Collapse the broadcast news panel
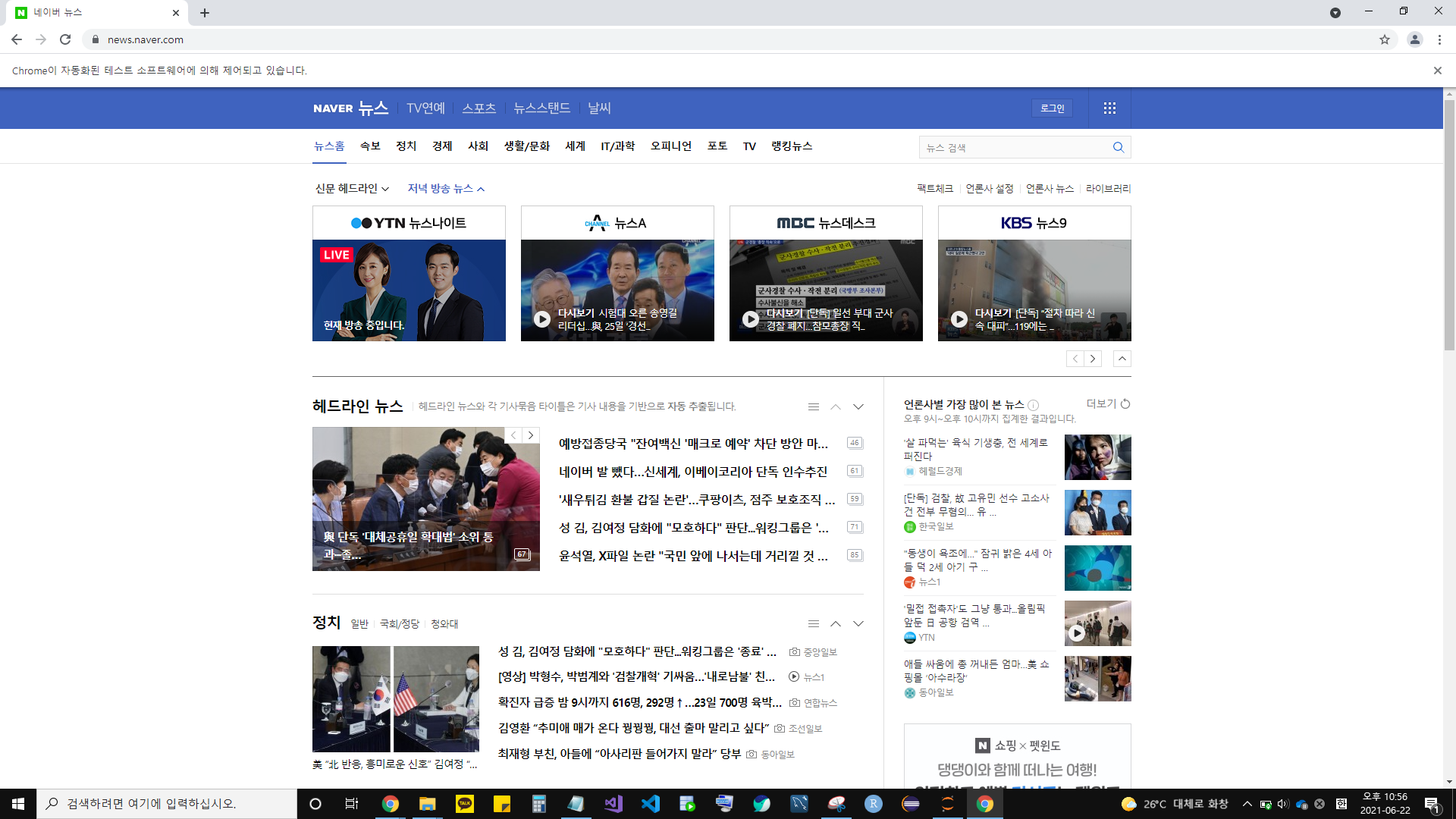This screenshot has width=1456, height=819. [1122, 359]
